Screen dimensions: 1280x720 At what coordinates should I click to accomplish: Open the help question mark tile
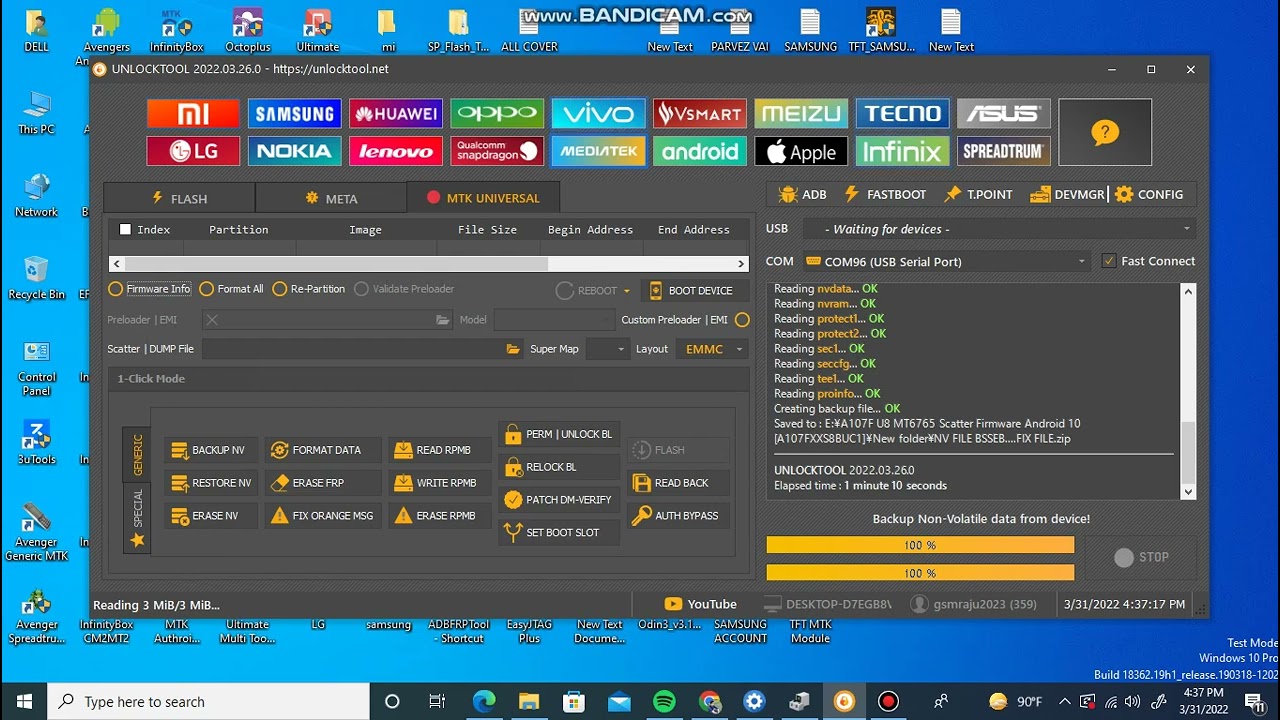tap(1105, 132)
